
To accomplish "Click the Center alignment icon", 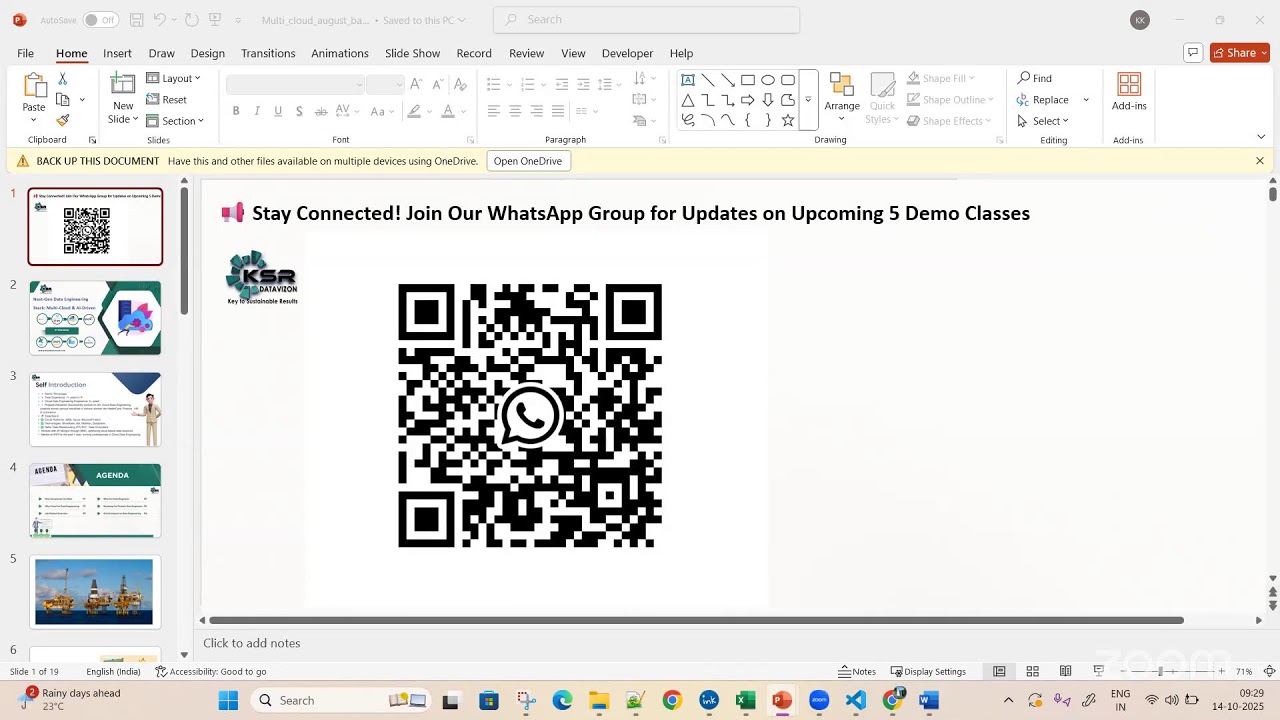I will click(515, 111).
